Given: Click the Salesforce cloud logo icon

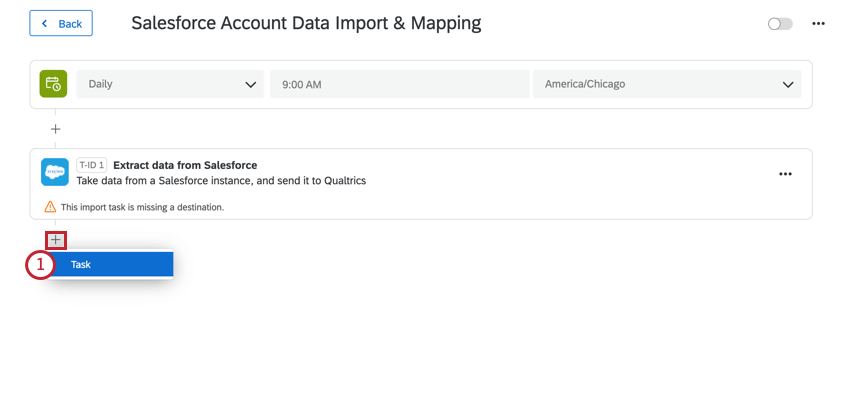Looking at the screenshot, I should (x=55, y=172).
